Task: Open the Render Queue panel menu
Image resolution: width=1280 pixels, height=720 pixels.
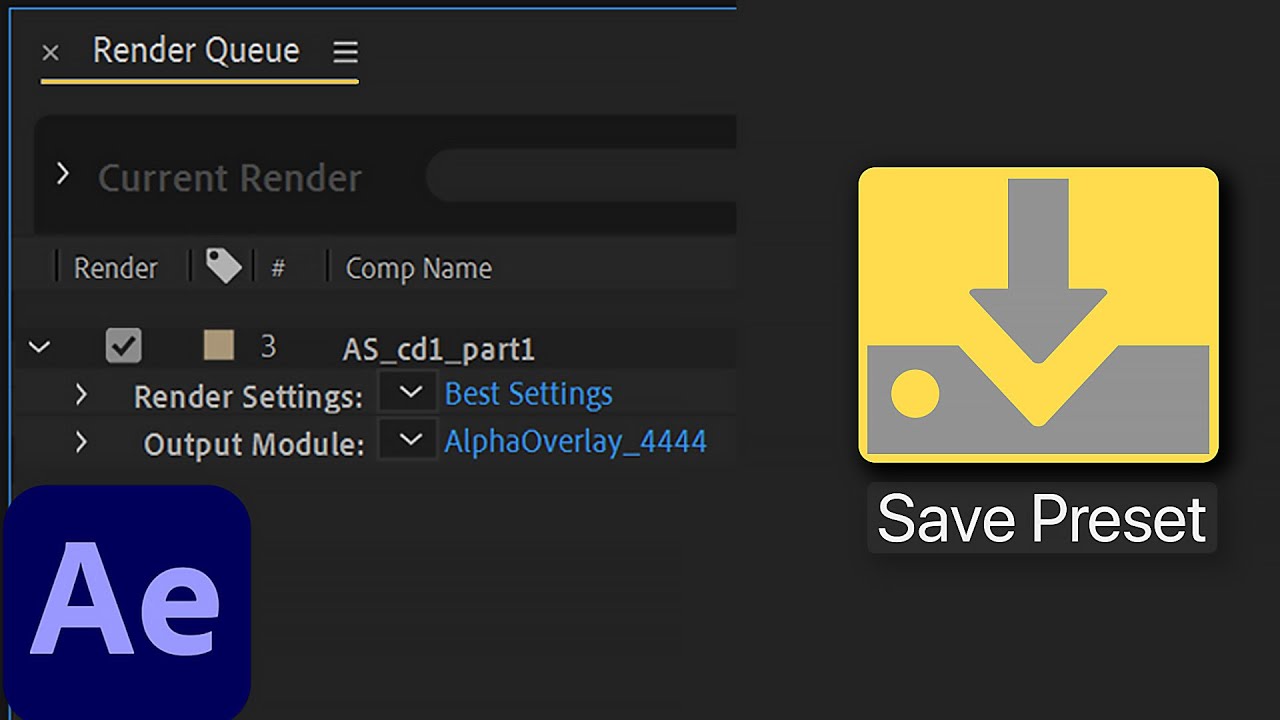Action: coord(345,52)
